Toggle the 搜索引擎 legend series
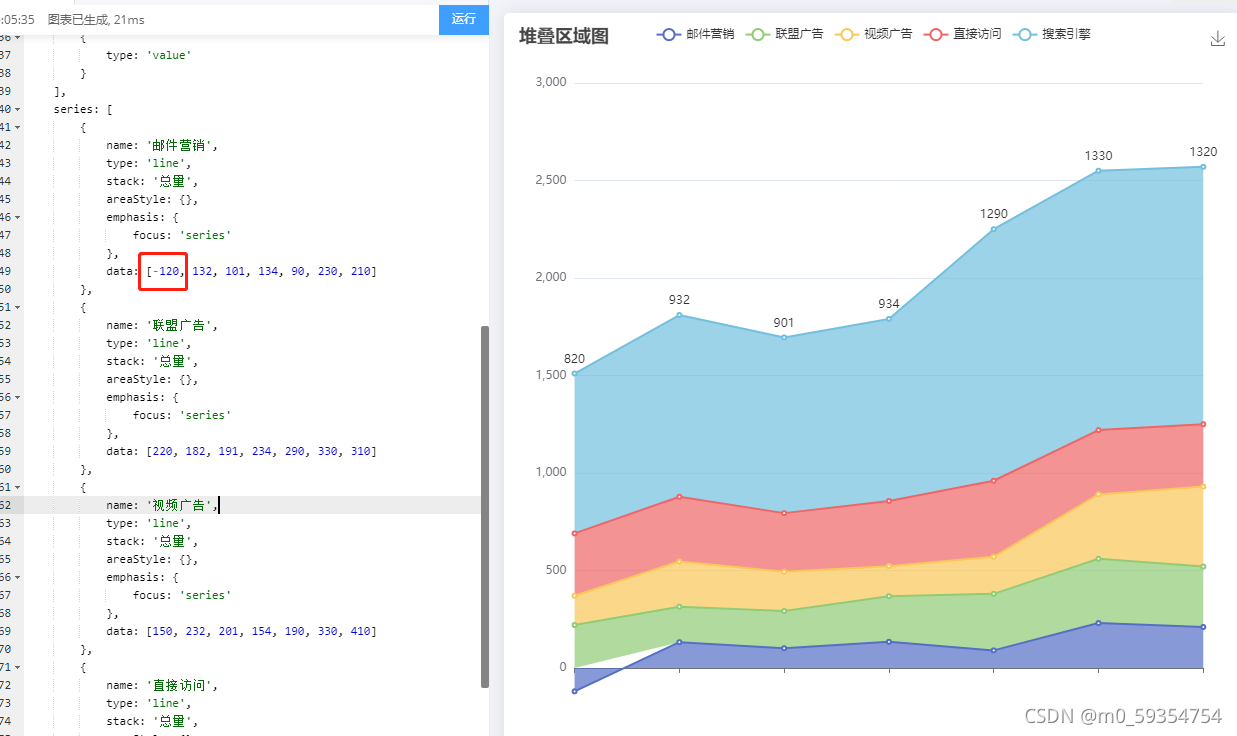 1051,34
